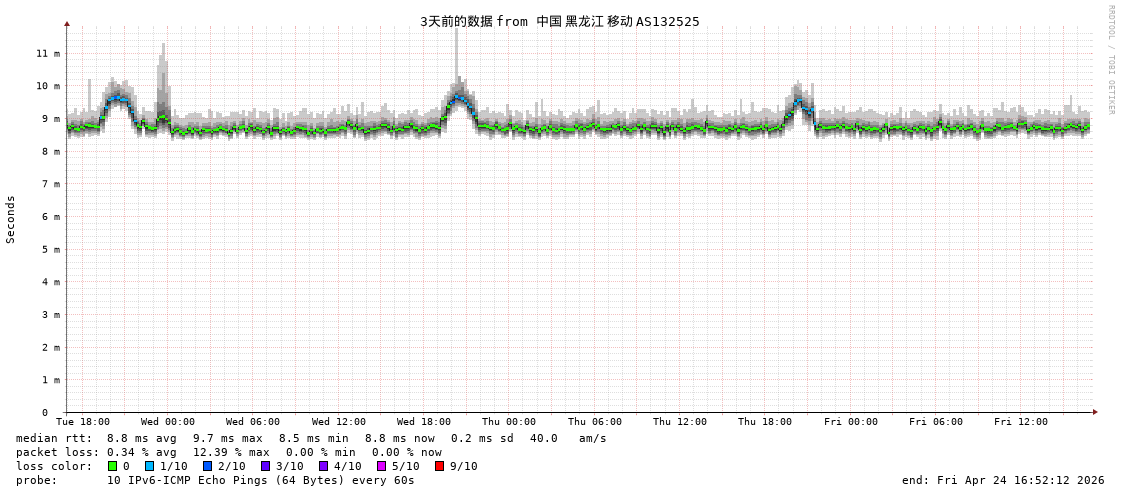Click the 11 m y-axis label
This screenshot has height=494, width=1121.
pyautogui.click(x=48, y=53)
